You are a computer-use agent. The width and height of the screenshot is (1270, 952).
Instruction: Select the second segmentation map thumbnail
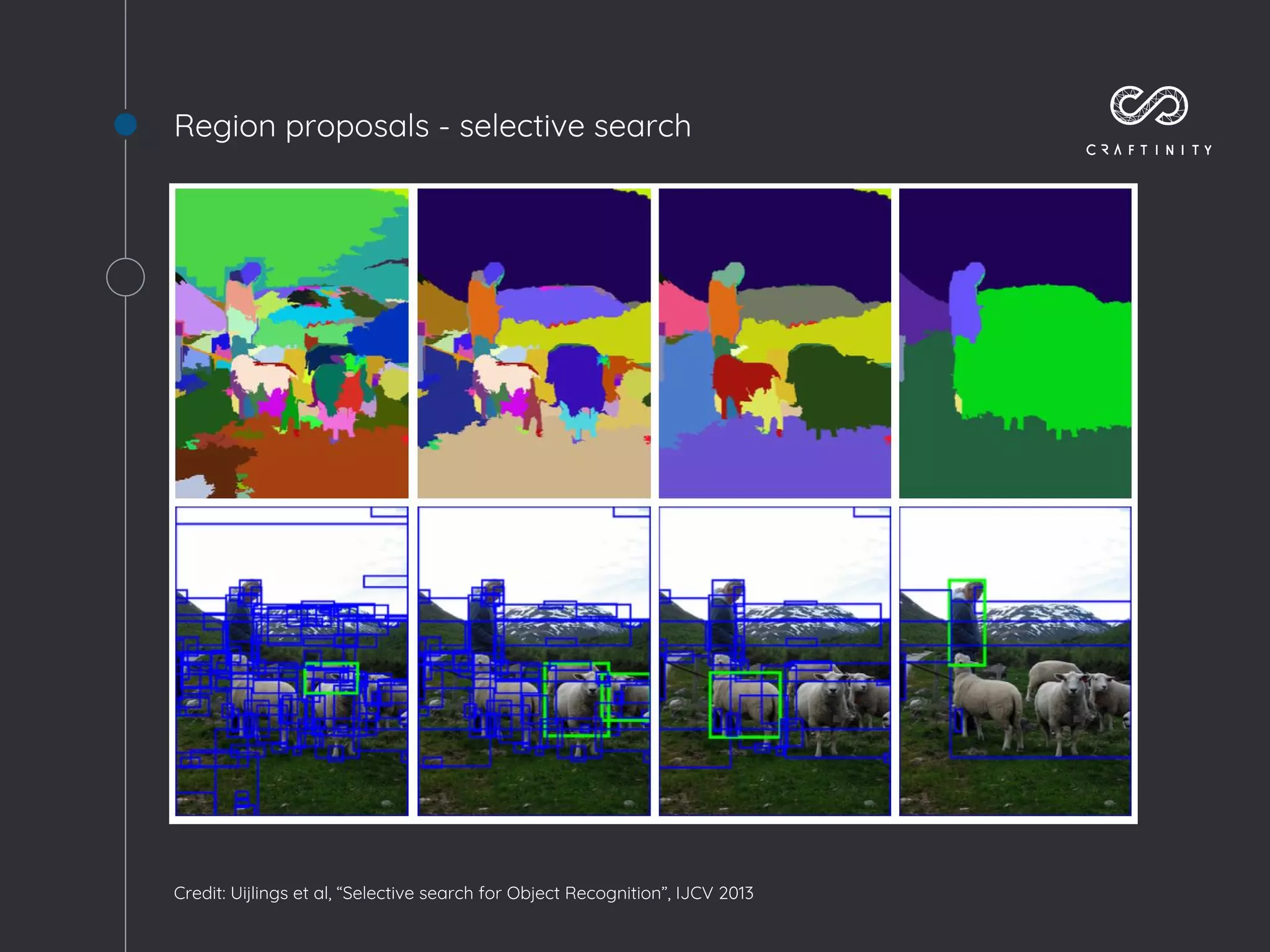(534, 343)
